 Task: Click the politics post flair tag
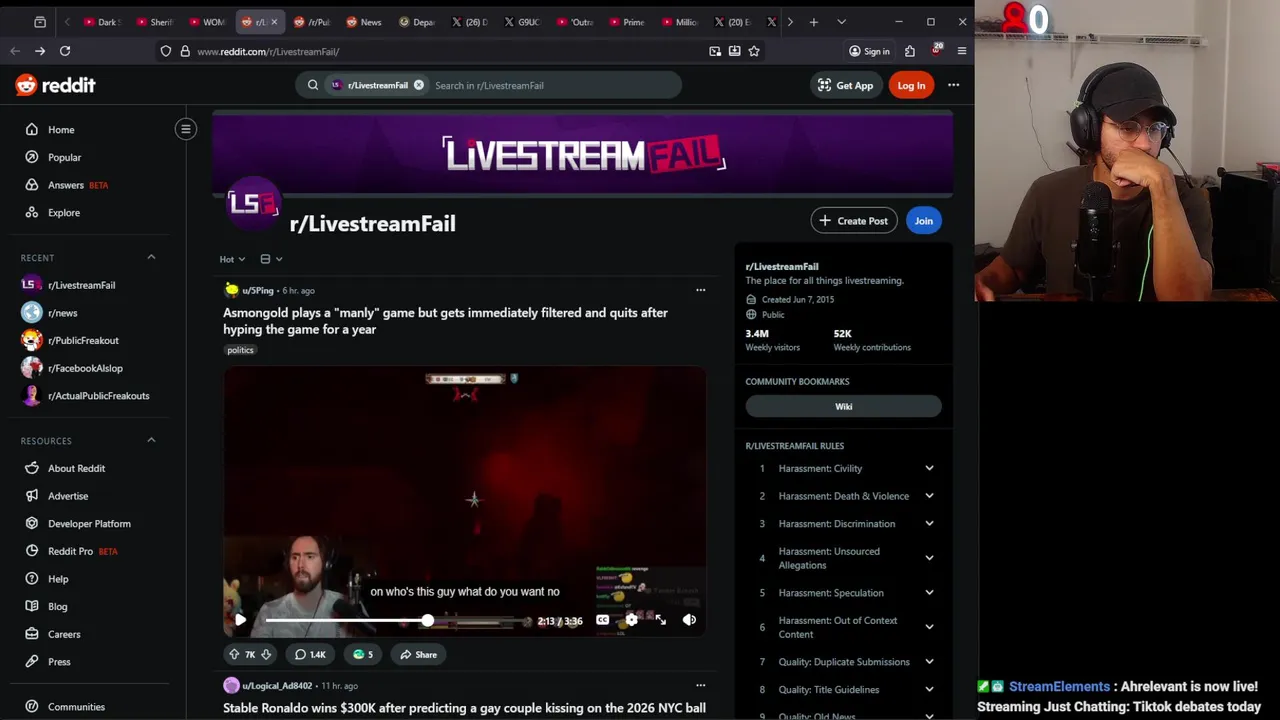[x=240, y=350]
